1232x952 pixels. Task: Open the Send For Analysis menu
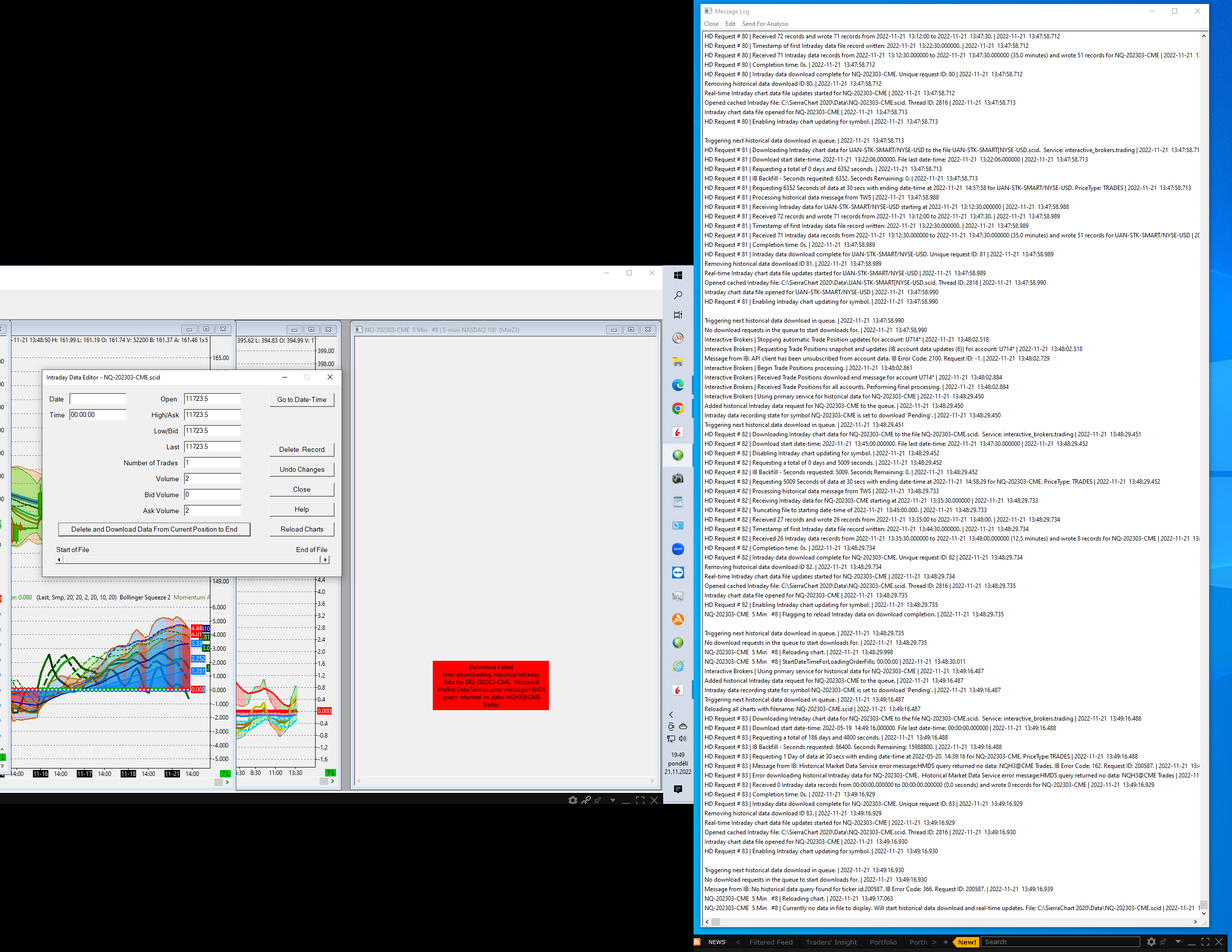[765, 24]
